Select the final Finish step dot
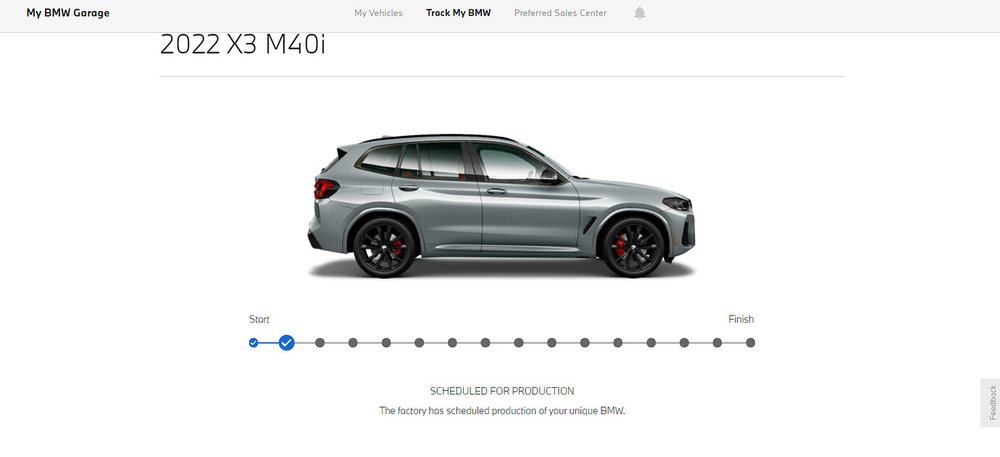This screenshot has height=457, width=1000. click(x=751, y=343)
